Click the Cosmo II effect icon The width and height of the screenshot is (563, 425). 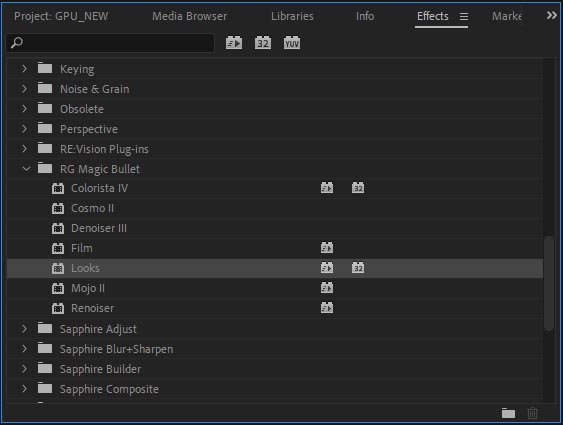[x=58, y=208]
